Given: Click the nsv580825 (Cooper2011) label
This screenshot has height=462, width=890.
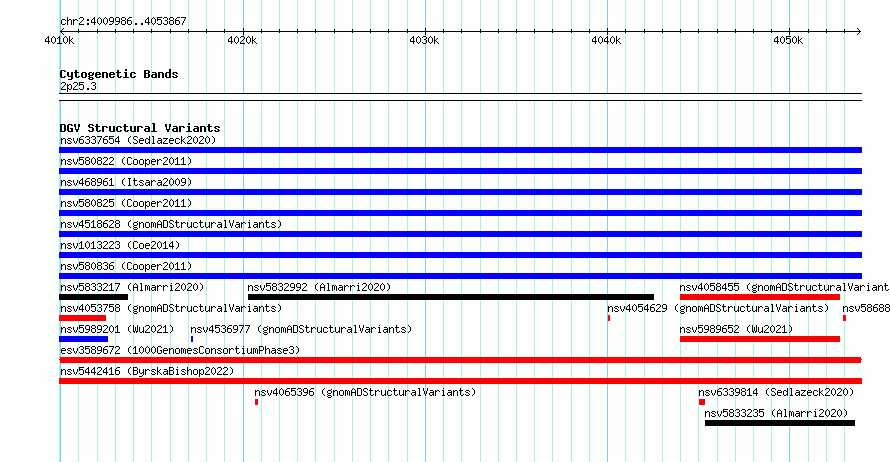Looking at the screenshot, I should 126,203.
